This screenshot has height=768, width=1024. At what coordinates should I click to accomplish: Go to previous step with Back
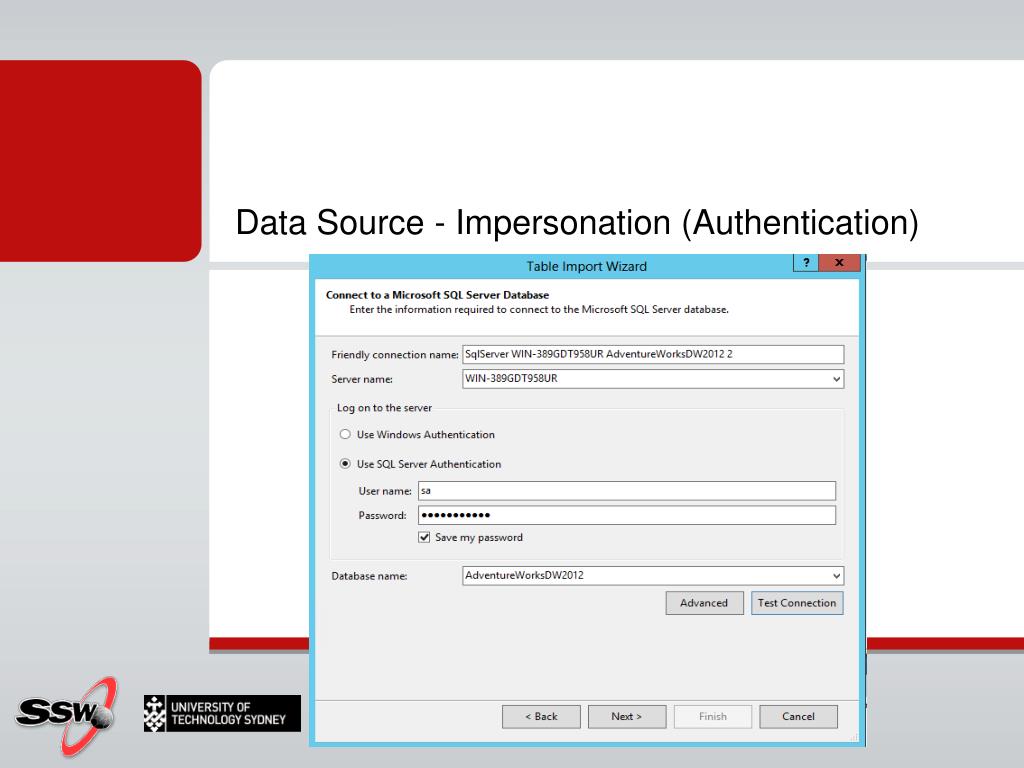(x=541, y=716)
